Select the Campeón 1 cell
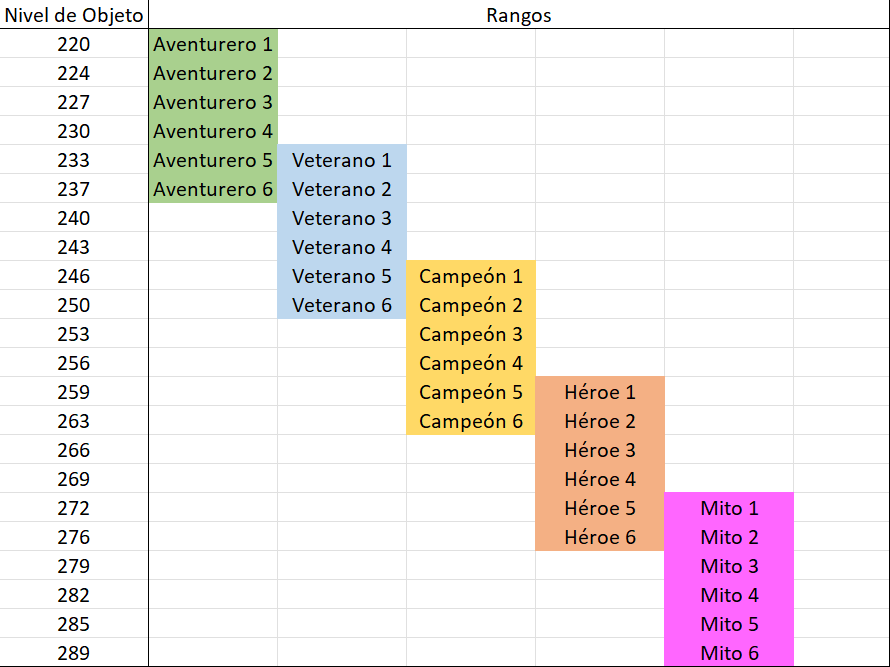This screenshot has height=667, width=890. (471, 276)
